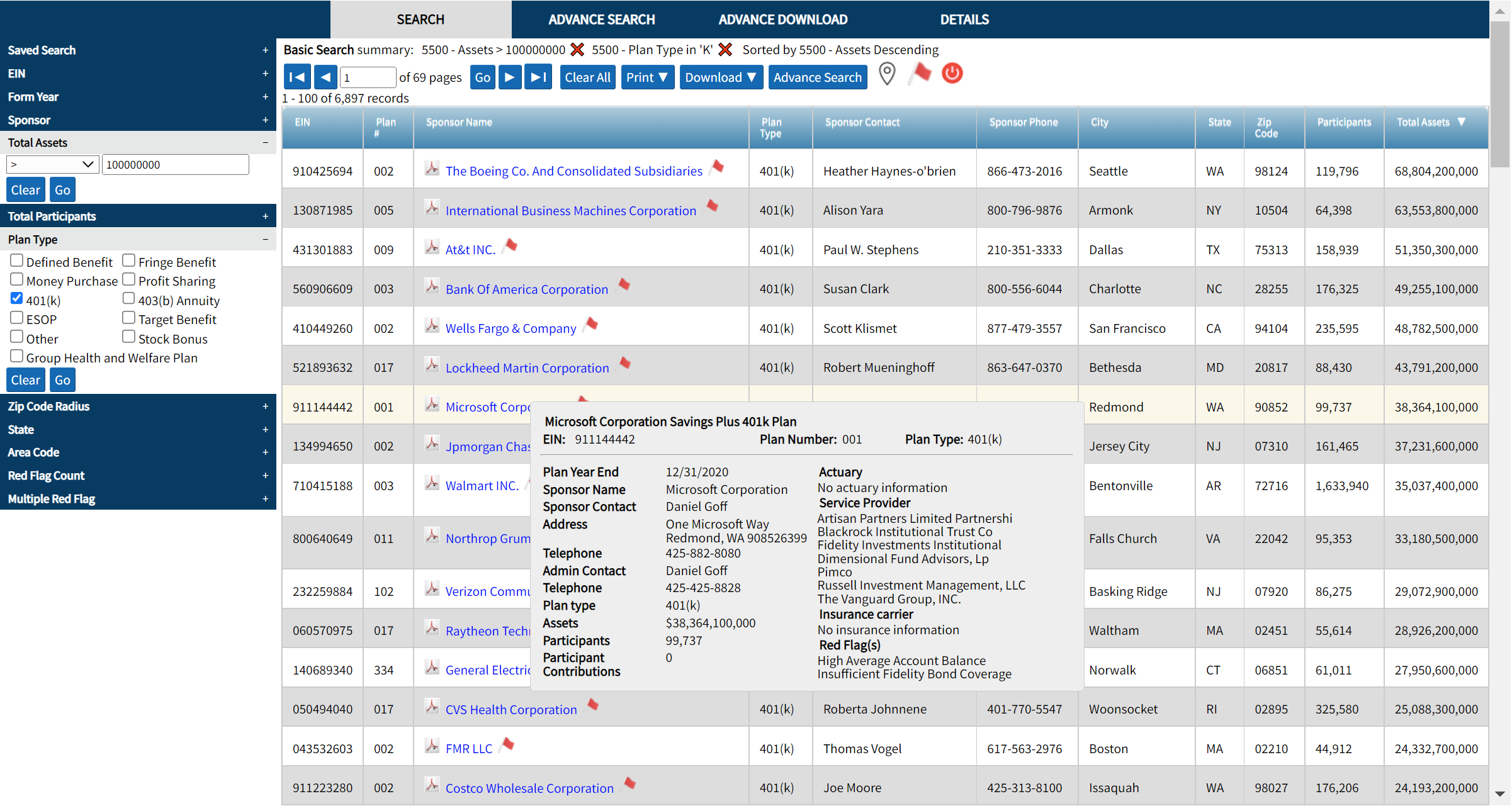Open PDF icon for Wells Fargo row
Image resolution: width=1512 pixels, height=806 pixels.
432,326
